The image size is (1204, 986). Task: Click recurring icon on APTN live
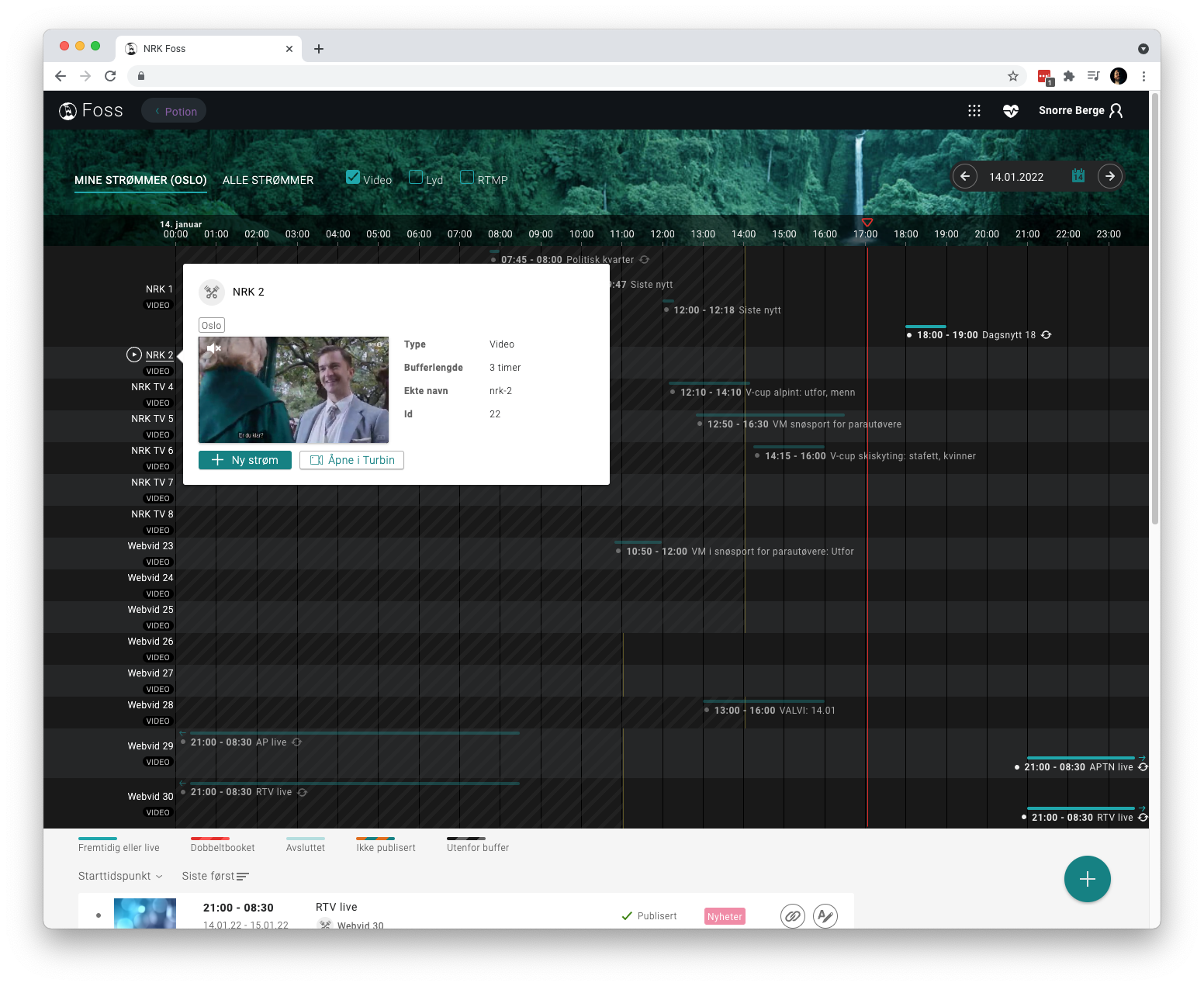tap(1143, 767)
